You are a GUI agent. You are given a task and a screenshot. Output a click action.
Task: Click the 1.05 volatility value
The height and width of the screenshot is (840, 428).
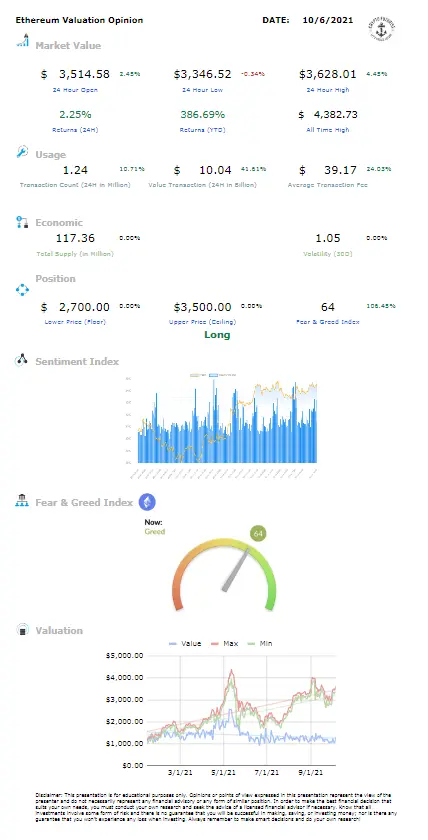point(328,238)
